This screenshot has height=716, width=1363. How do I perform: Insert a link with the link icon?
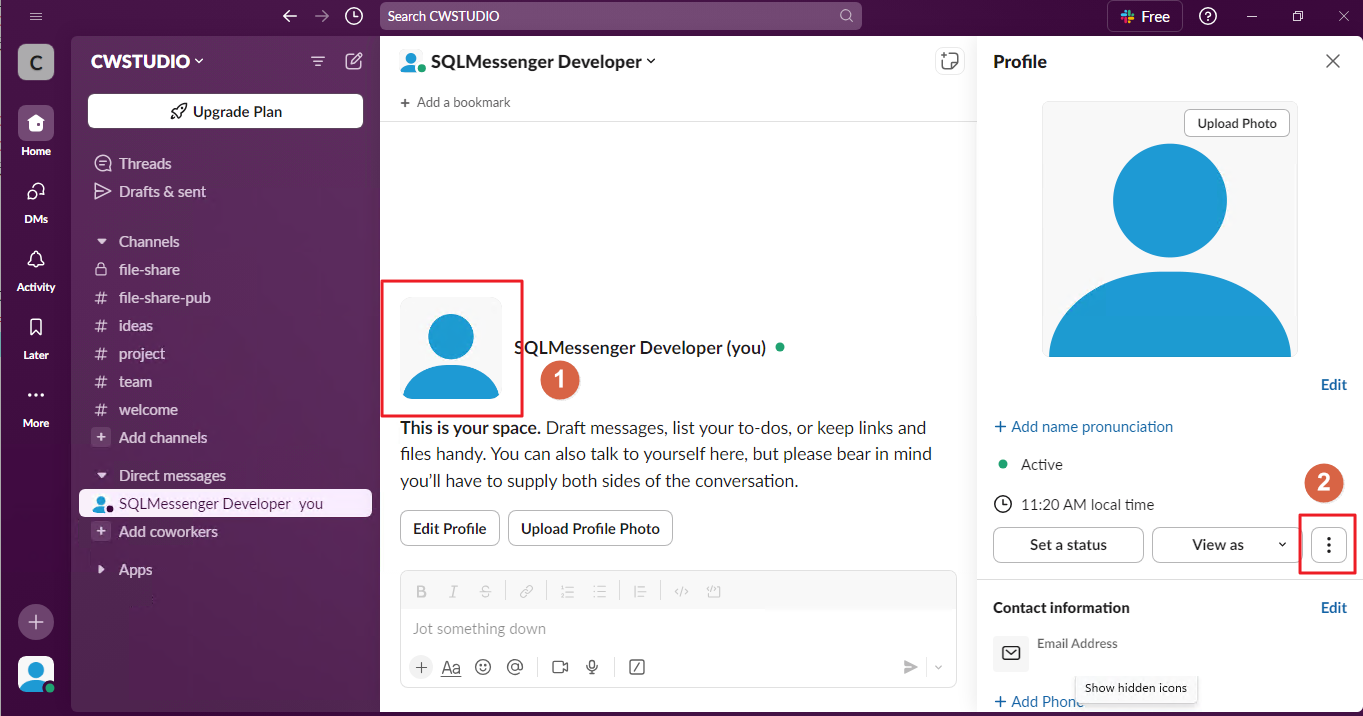tap(526, 591)
